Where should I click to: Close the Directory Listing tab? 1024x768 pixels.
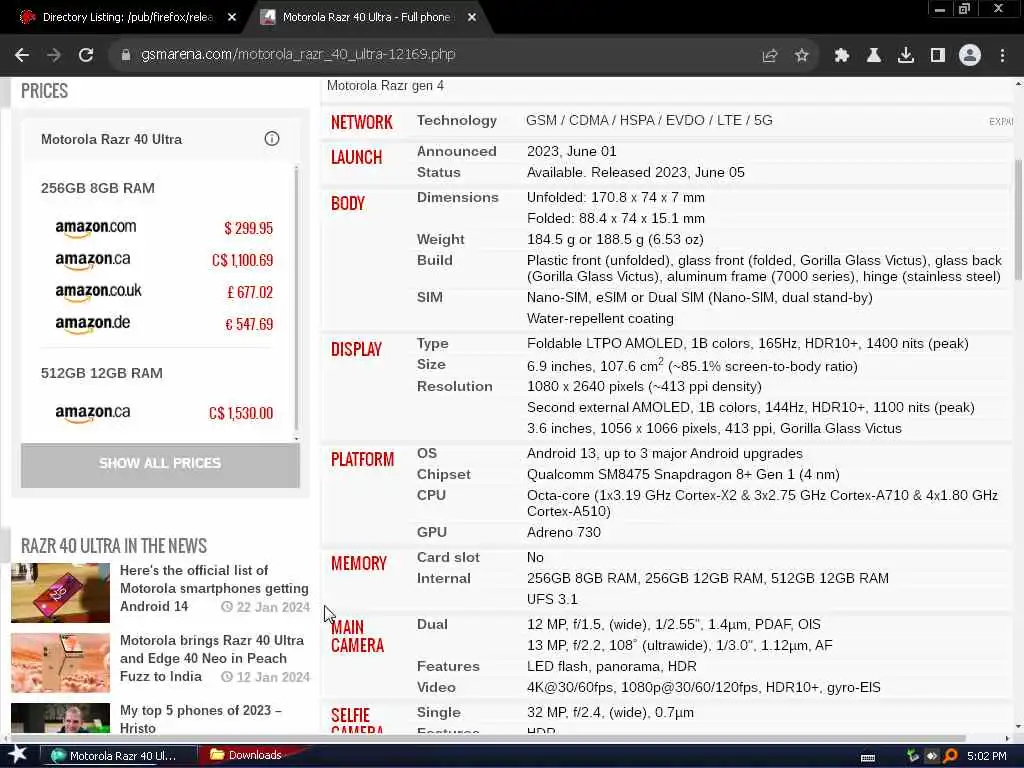coord(232,18)
